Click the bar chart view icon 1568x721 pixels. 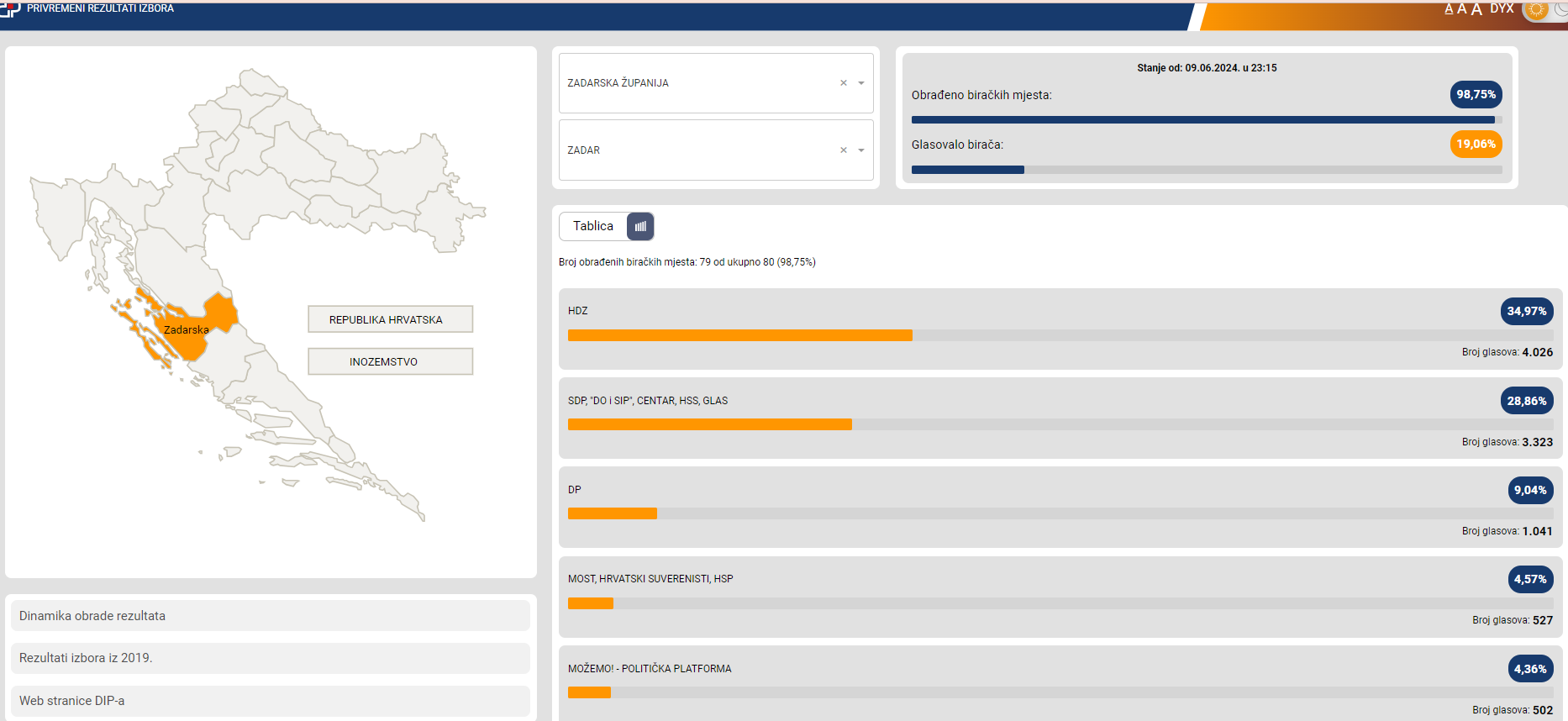(x=640, y=226)
